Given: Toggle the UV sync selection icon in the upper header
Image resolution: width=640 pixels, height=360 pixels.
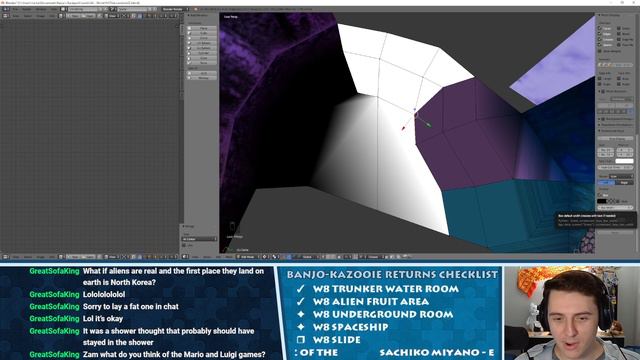Looking at the screenshot, I should click(133, 16).
